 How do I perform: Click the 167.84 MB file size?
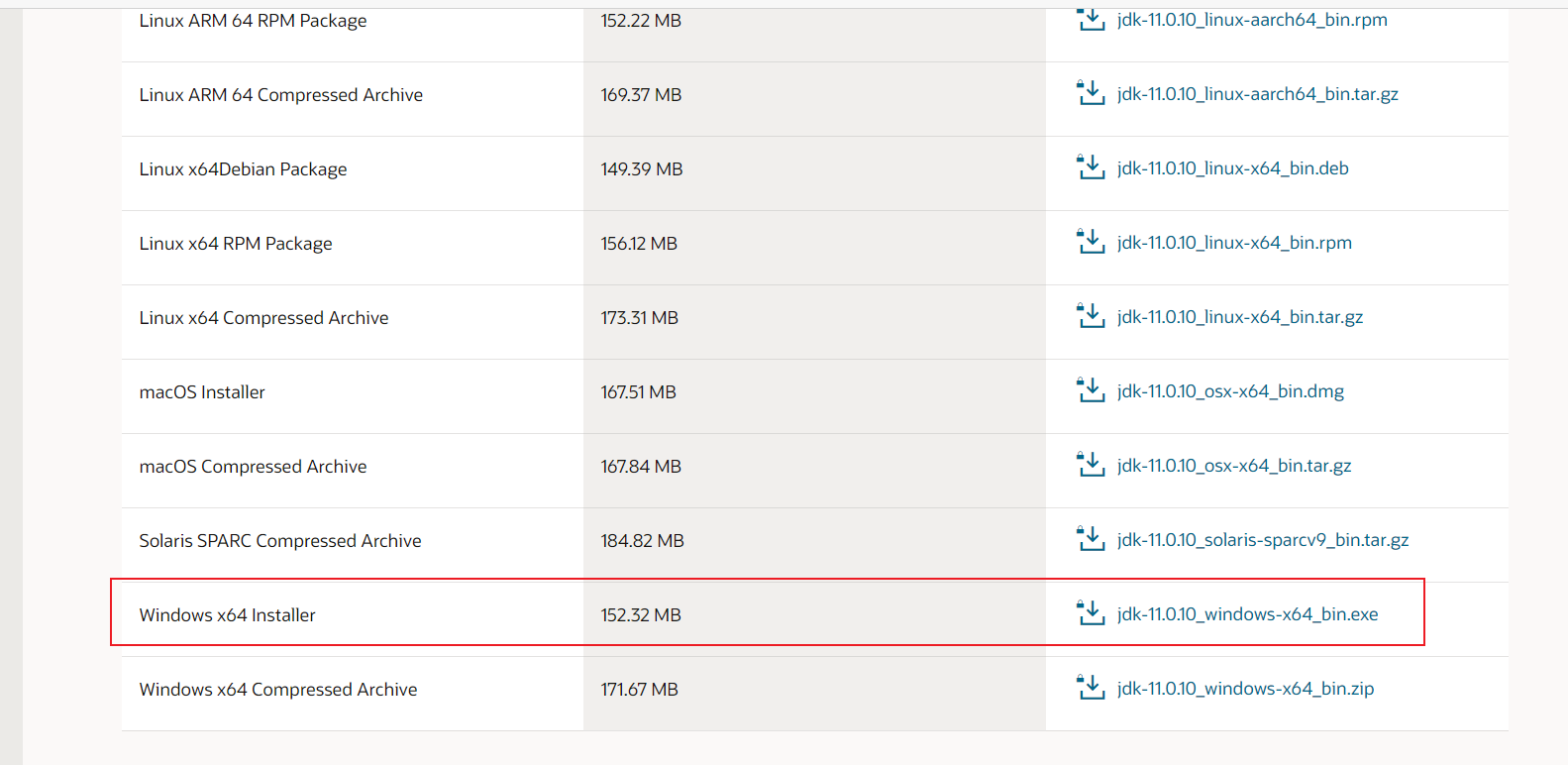tap(641, 467)
